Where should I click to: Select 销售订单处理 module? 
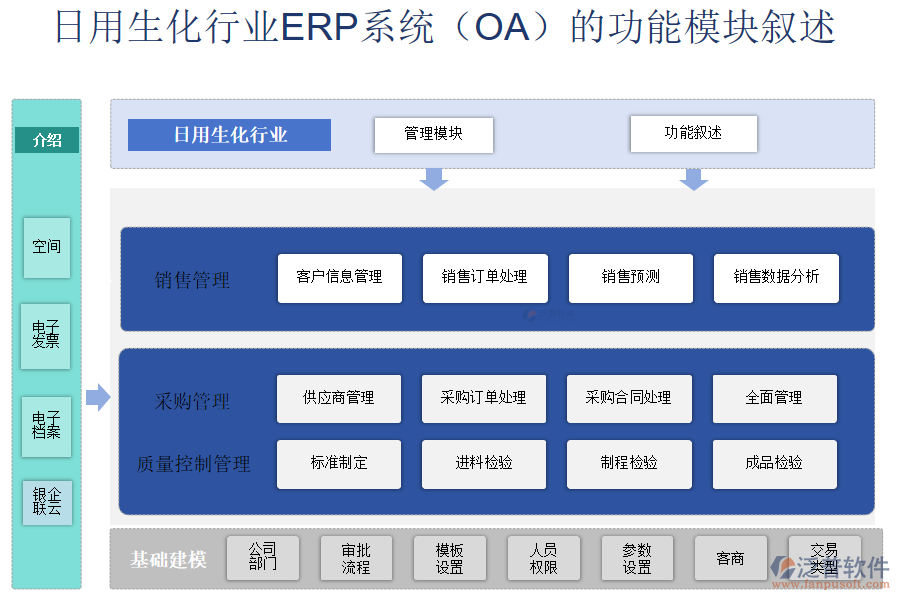point(484,277)
